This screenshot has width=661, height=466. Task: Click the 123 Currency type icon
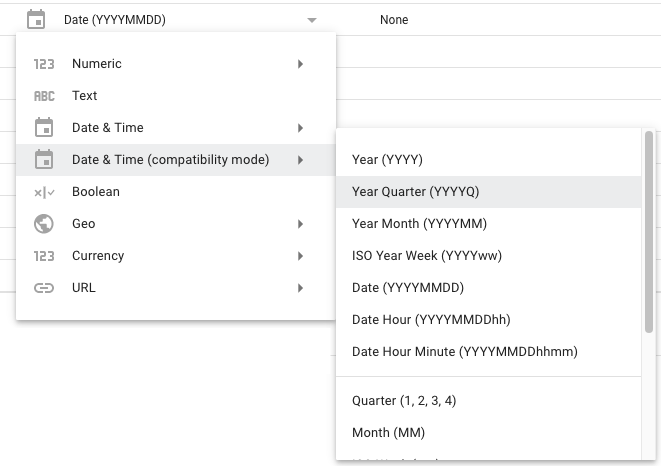44,256
